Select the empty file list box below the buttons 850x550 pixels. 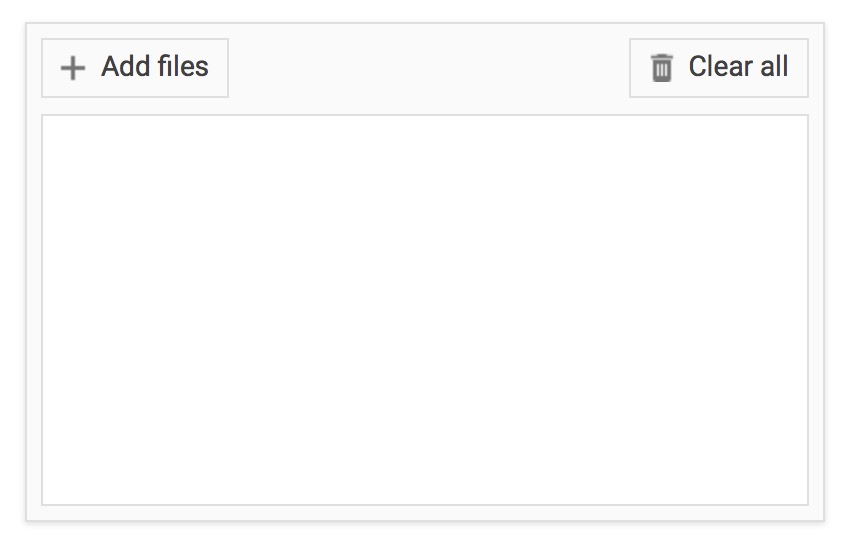tap(425, 310)
